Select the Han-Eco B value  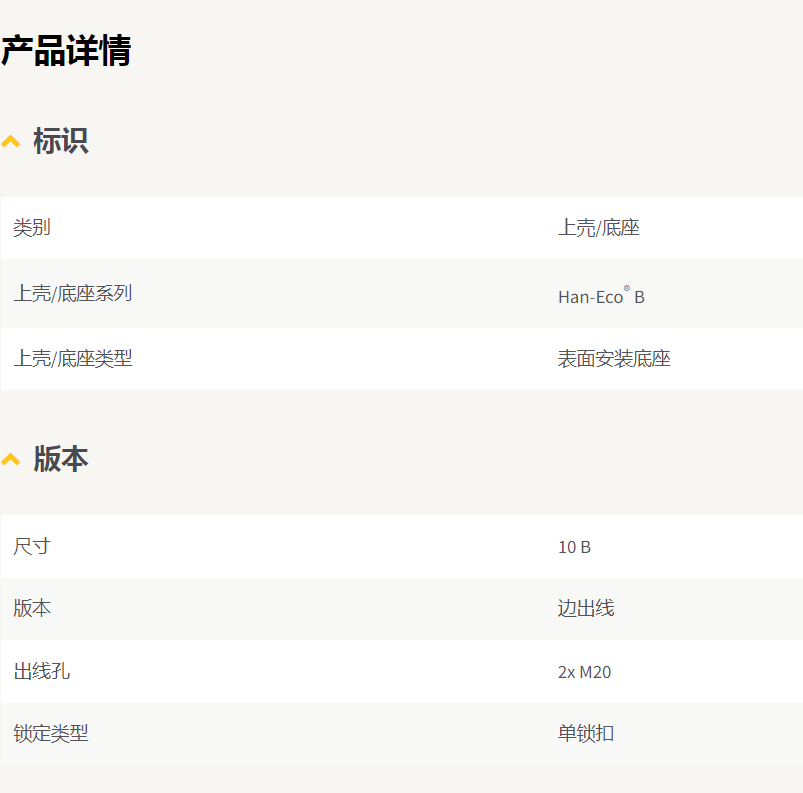[x=601, y=296]
